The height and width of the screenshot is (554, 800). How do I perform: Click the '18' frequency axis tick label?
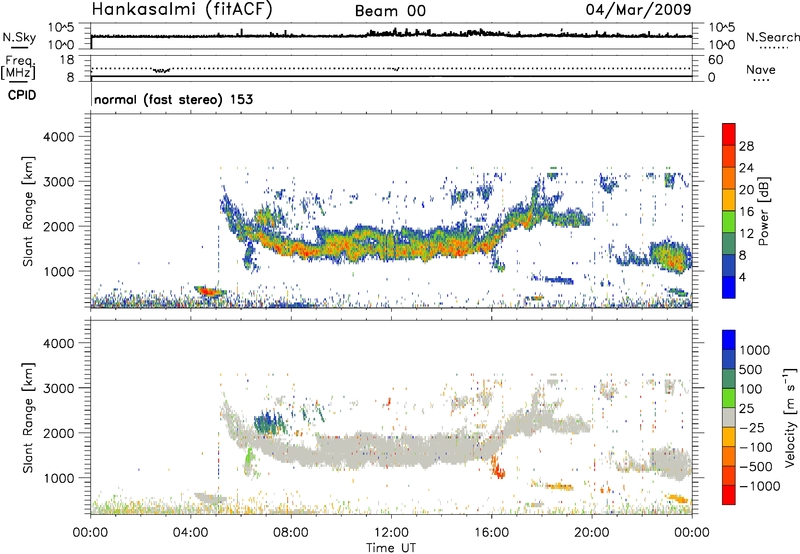click(67, 60)
